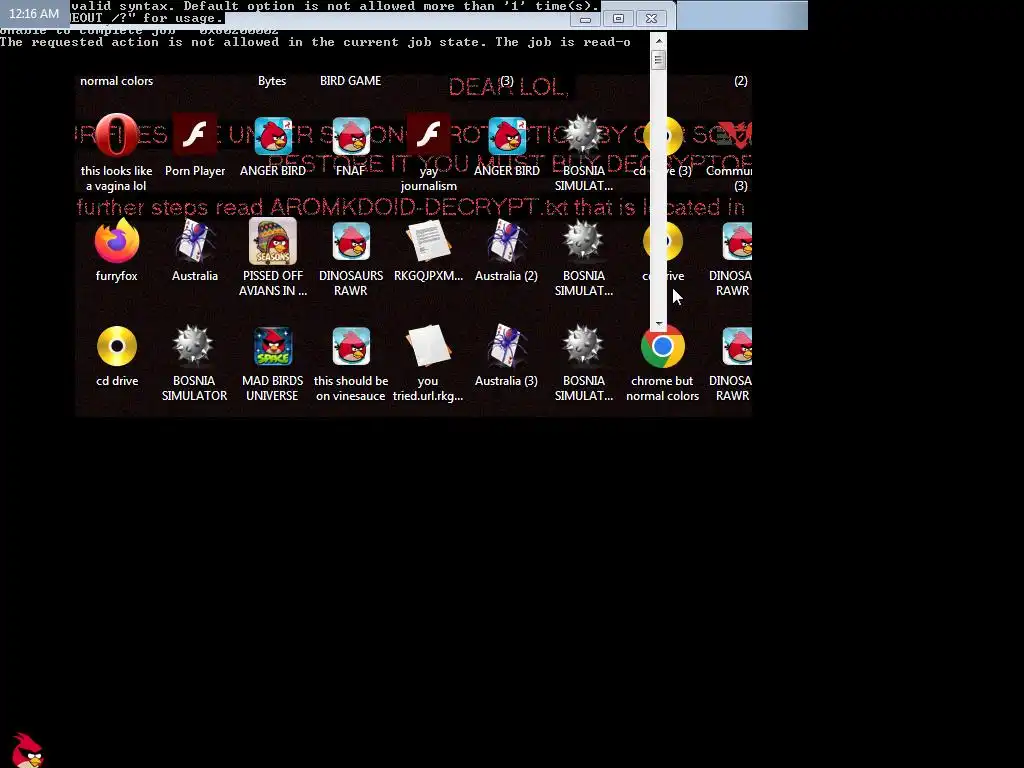The width and height of the screenshot is (1024, 768).
Task: Open 'chrome but normal colors' Chrome icon
Action: point(662,346)
